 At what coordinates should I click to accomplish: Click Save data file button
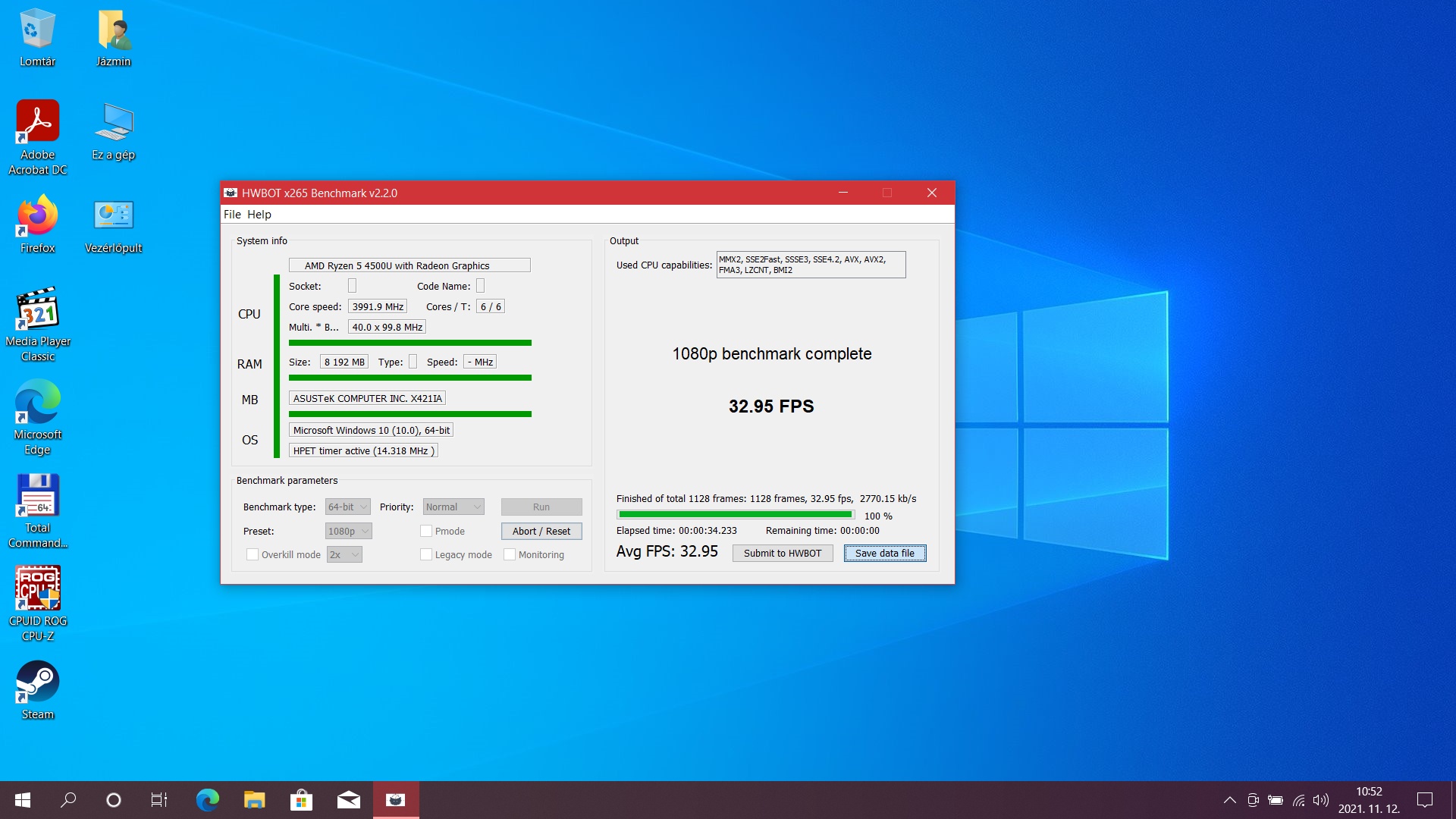point(885,553)
